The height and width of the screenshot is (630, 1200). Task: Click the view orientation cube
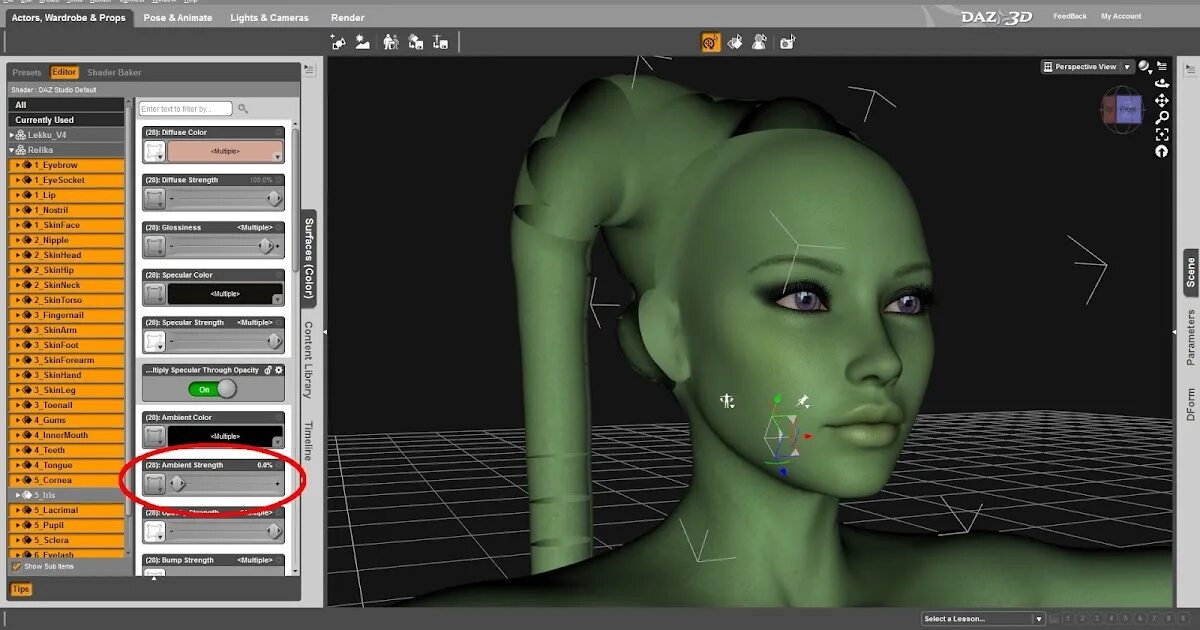coord(1120,108)
